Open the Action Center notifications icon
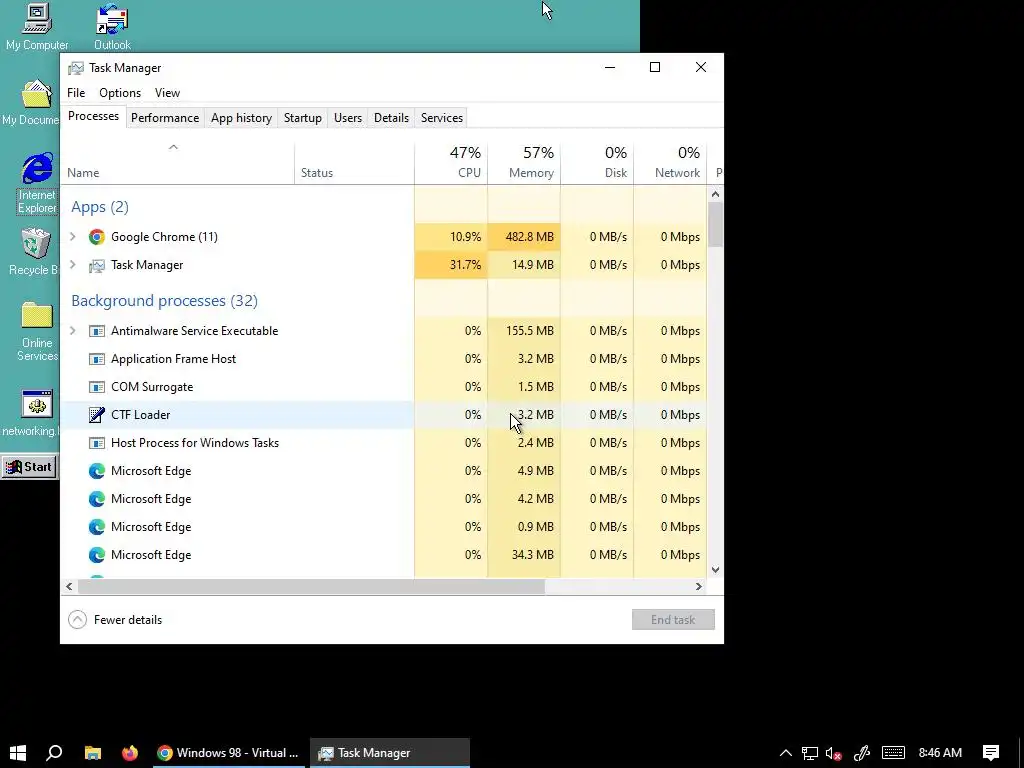The width and height of the screenshot is (1024, 768). 991,753
